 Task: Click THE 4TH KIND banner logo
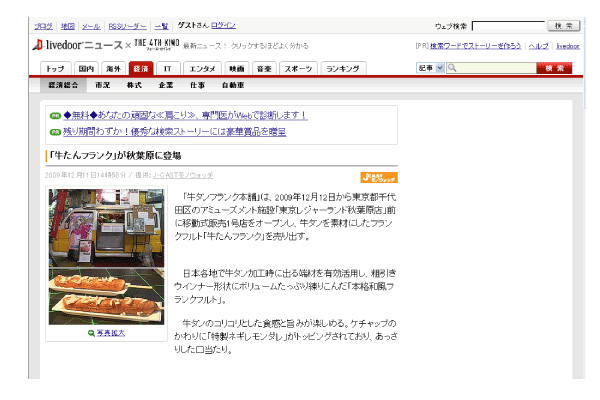[157, 44]
